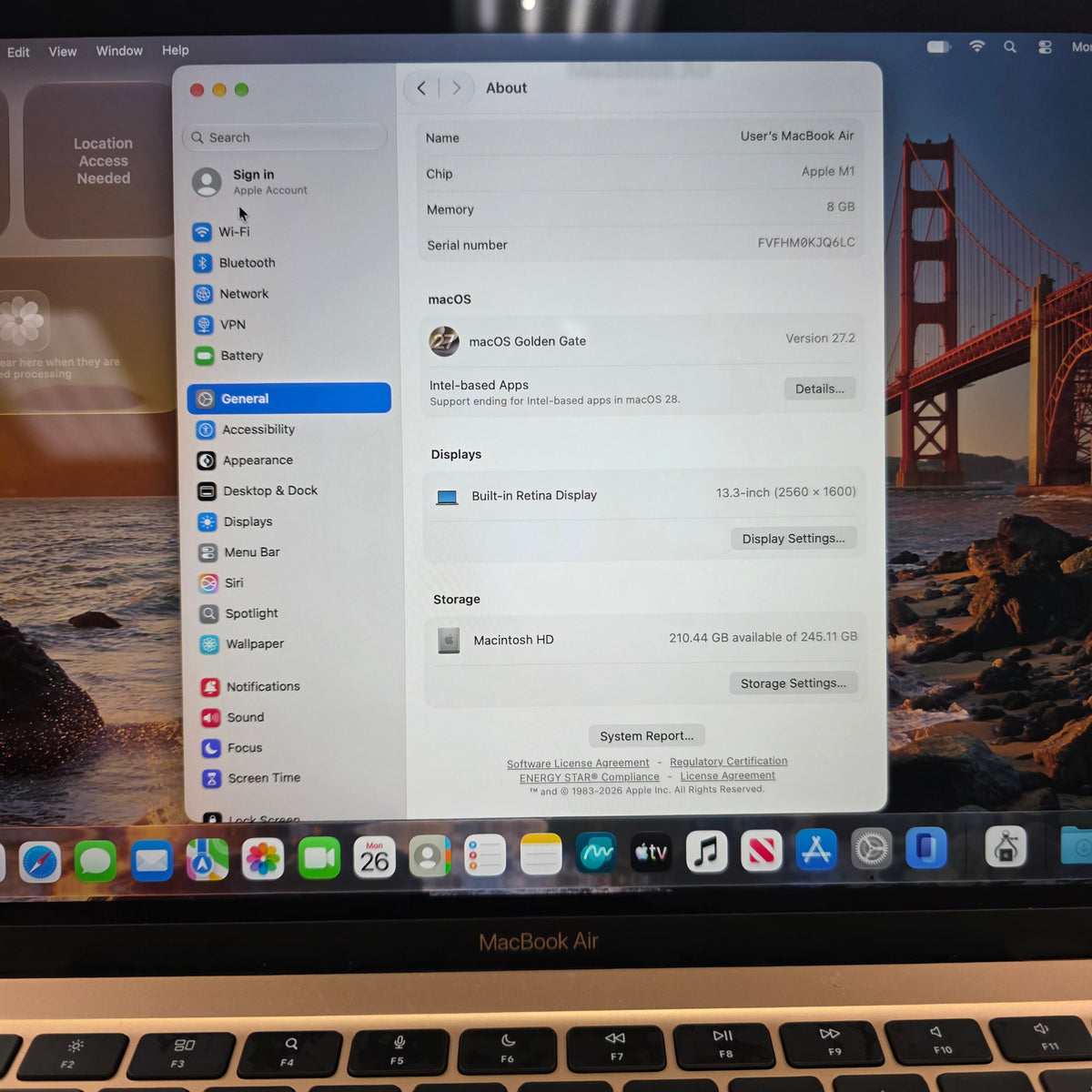Image resolution: width=1092 pixels, height=1092 pixels.
Task: Open Accessibility settings in sidebar
Action: click(291, 430)
